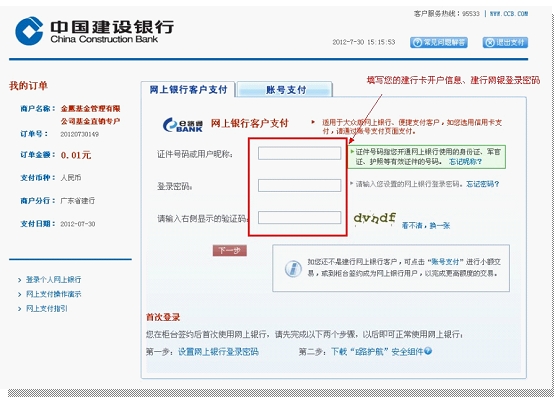Click 忘记密码? link
554x416 pixels.
[x=483, y=184]
